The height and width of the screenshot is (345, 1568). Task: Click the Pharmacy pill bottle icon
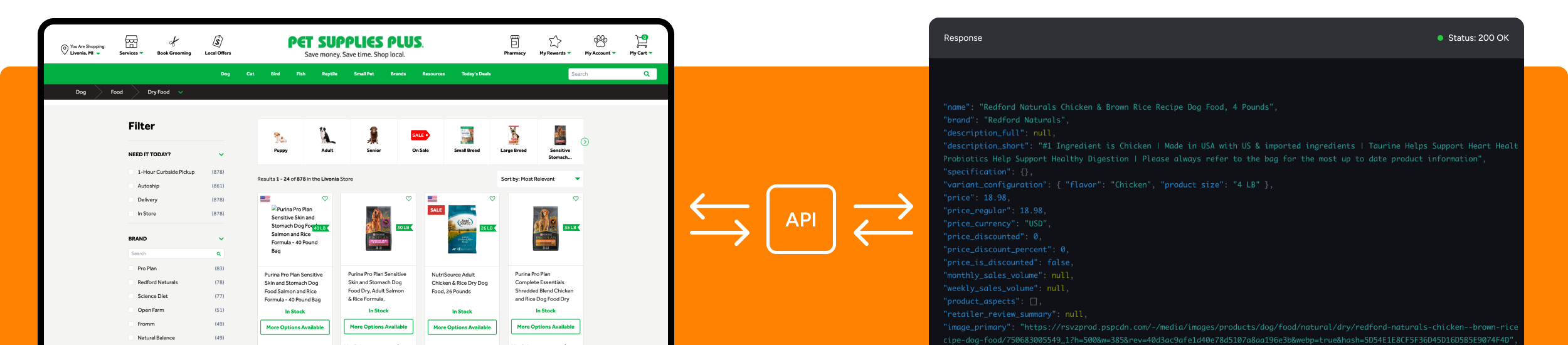tap(515, 41)
